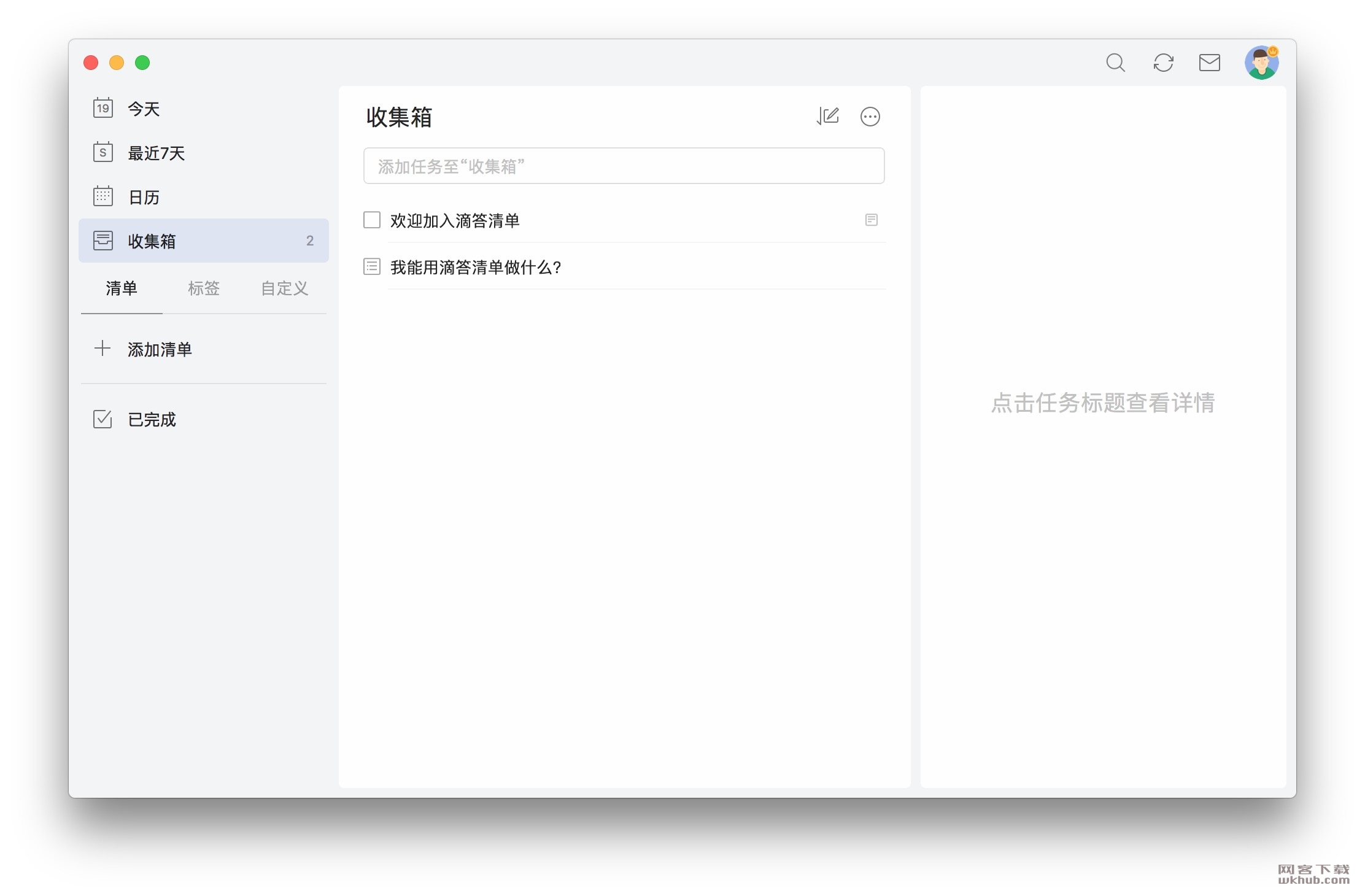Open the search magnifier icon
Image resolution: width=1365 pixels, height=896 pixels.
pyautogui.click(x=1115, y=63)
